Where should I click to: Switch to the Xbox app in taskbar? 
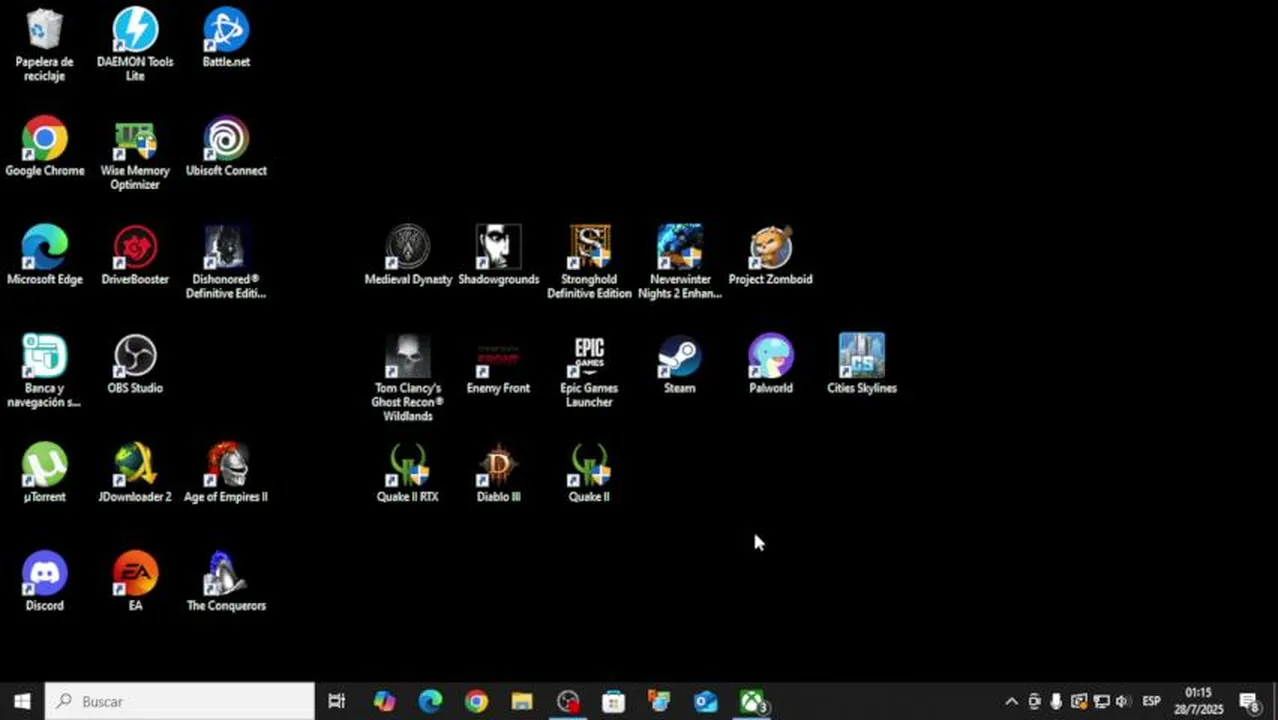[751, 701]
